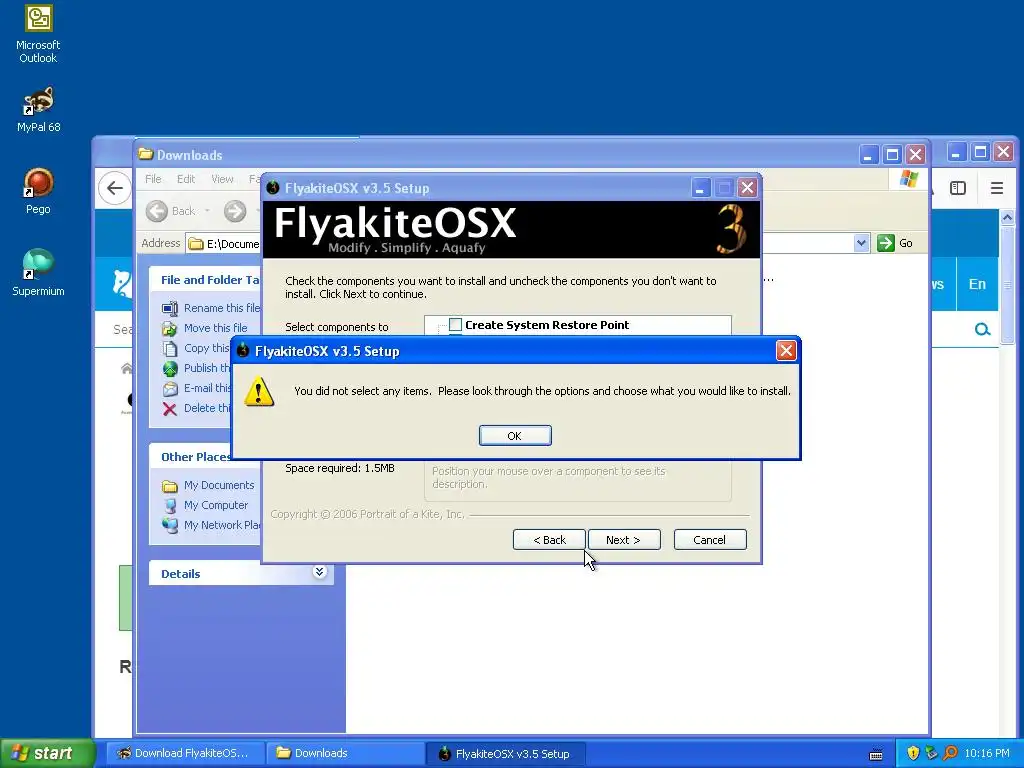The width and height of the screenshot is (1024, 768).
Task: Minimize the FlyakiteOSX Setup window
Action: click(x=701, y=188)
